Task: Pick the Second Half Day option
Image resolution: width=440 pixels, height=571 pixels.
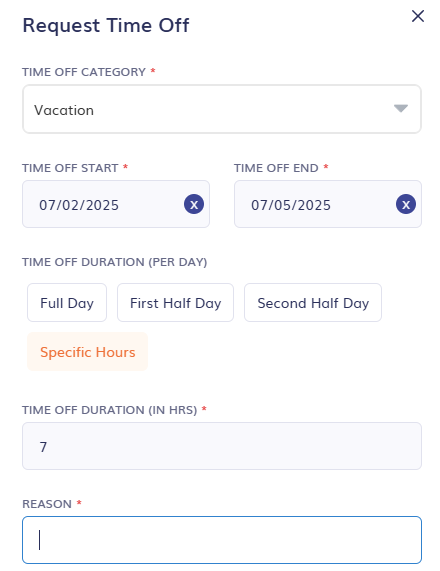Action: [x=313, y=303]
